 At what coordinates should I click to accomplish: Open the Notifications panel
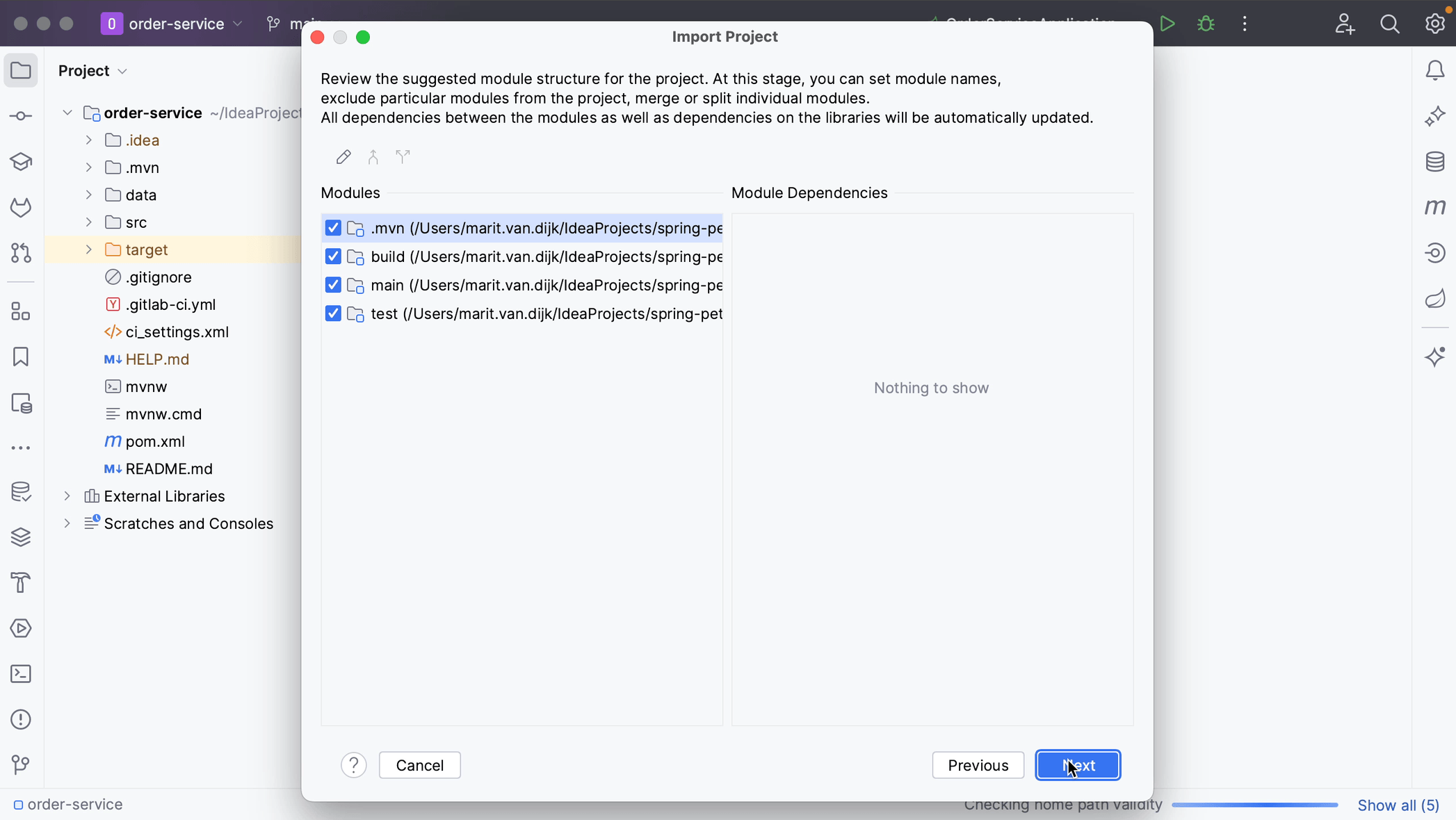(1434, 69)
